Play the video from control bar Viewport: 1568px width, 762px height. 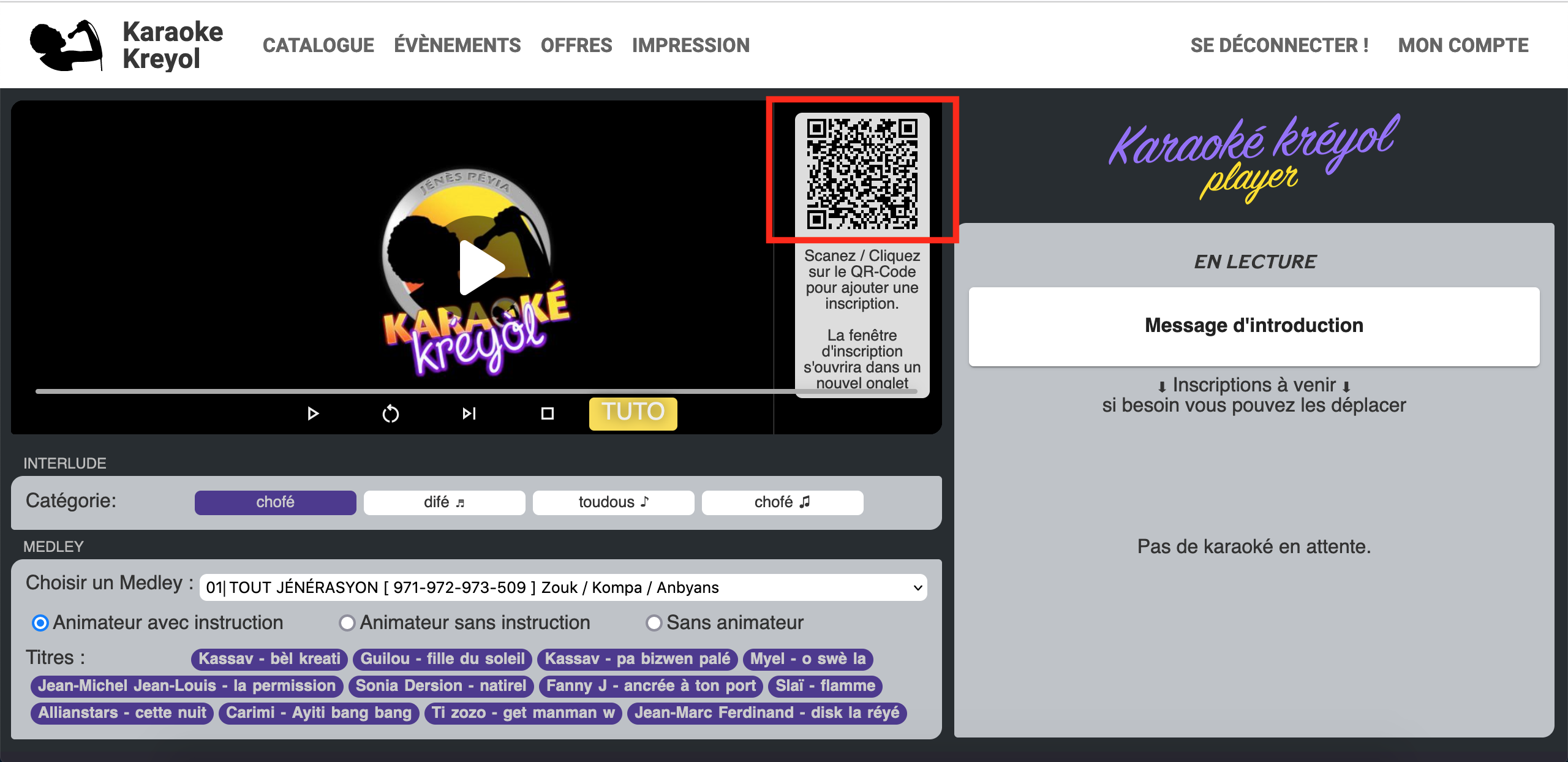point(312,413)
